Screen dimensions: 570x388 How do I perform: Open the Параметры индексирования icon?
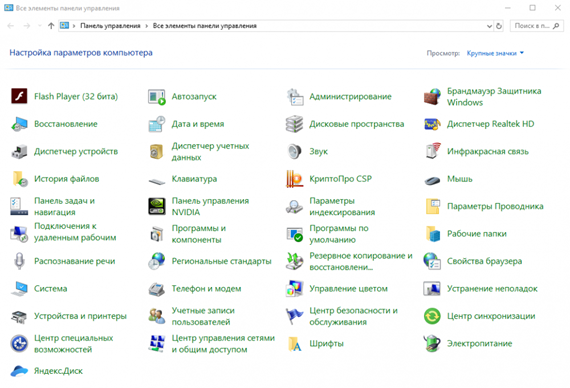[x=294, y=206]
